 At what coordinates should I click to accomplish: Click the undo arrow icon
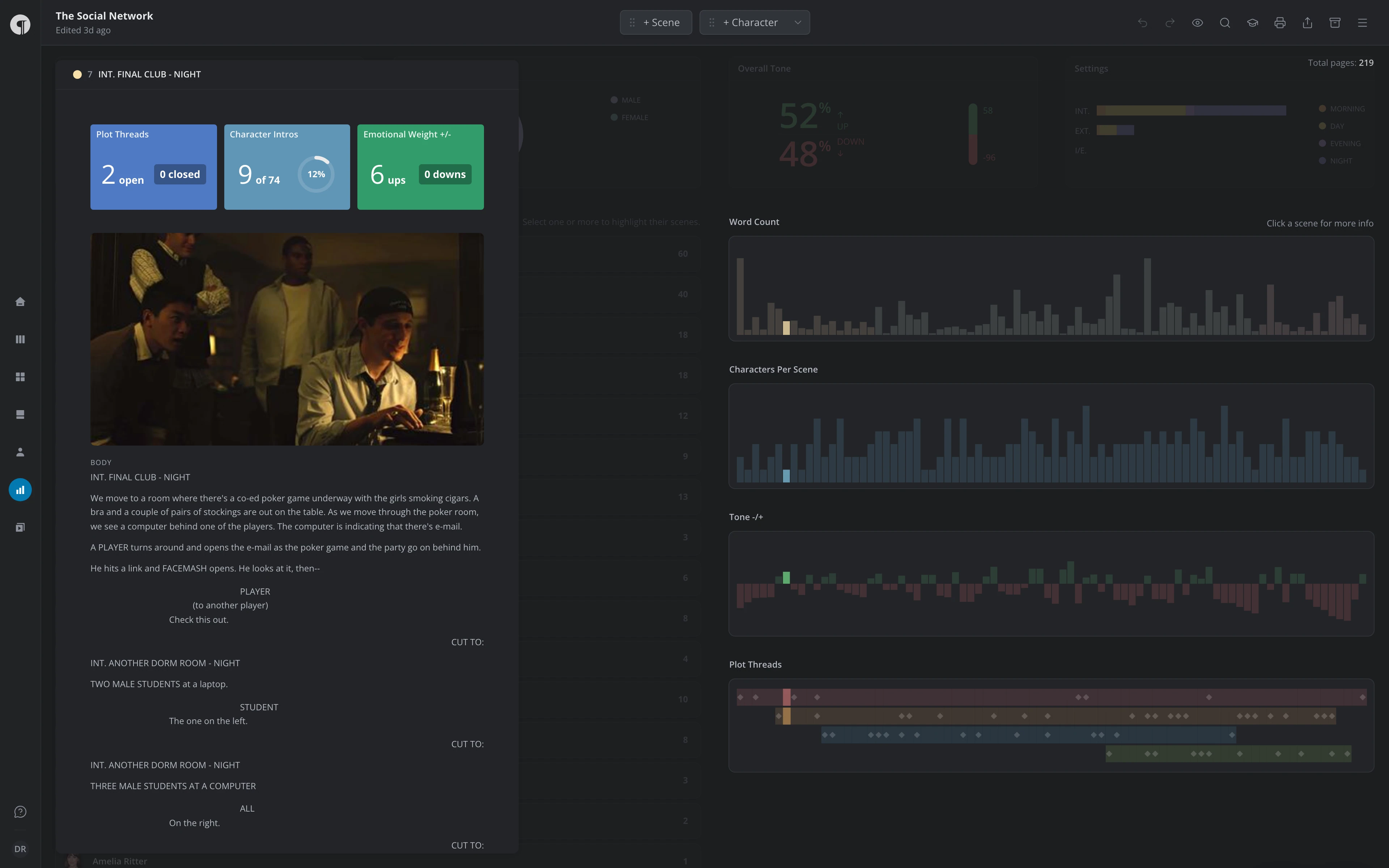(1142, 22)
